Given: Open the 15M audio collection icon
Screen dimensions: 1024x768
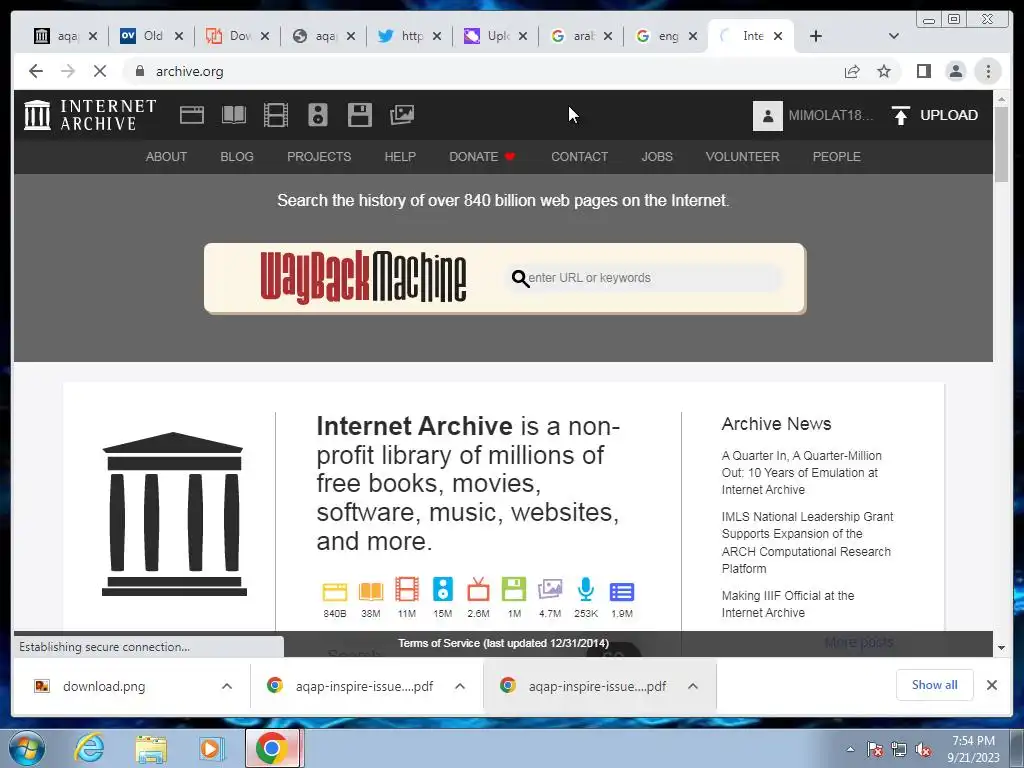Looking at the screenshot, I should (x=443, y=589).
